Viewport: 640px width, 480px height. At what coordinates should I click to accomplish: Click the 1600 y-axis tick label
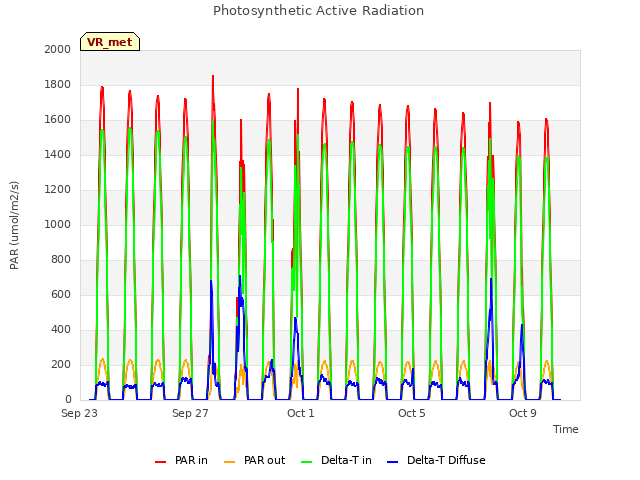[58, 120]
